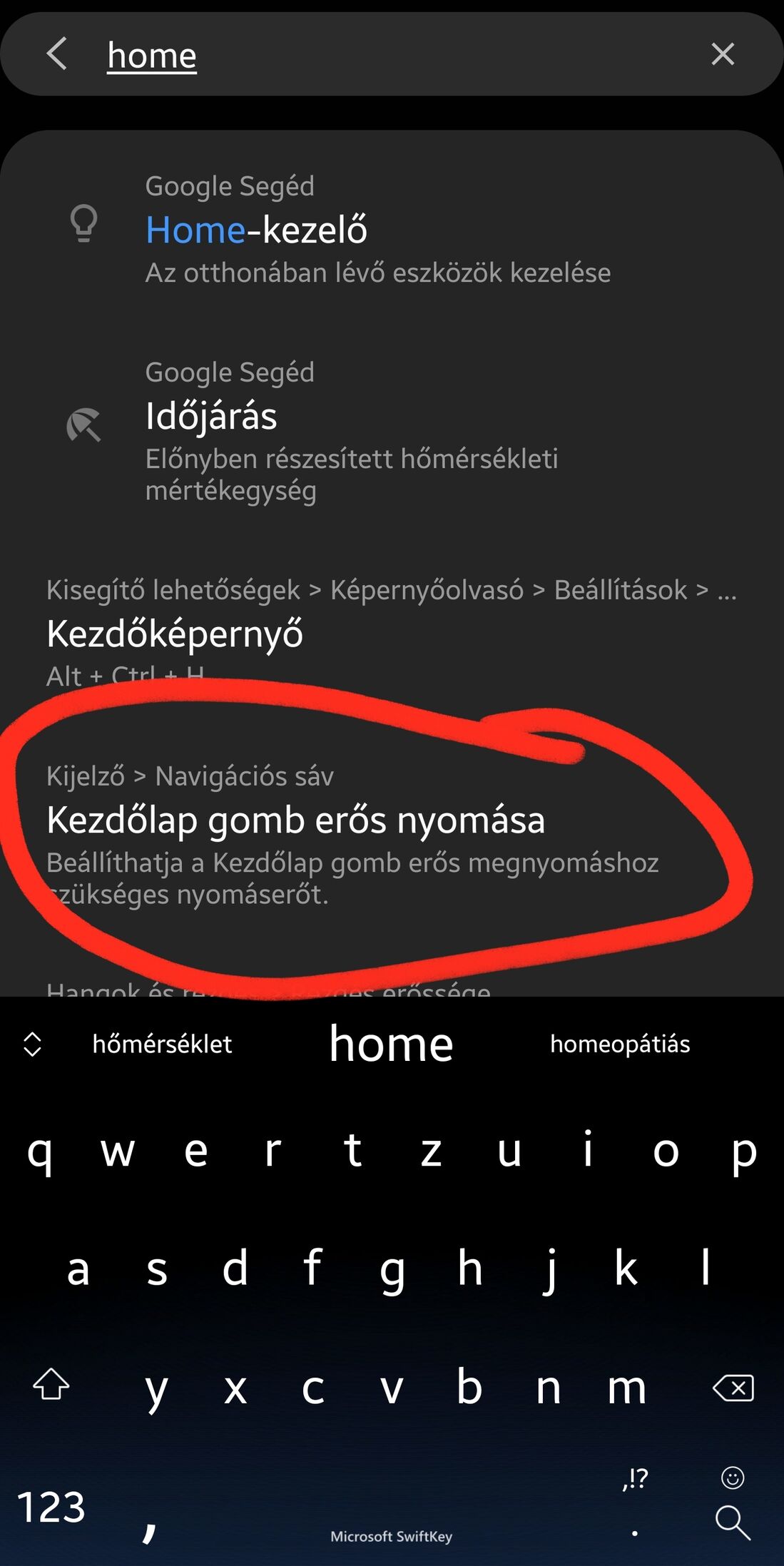Viewport: 784px width, 1566px height.
Task: Tap the magnifier search key on keyboard
Action: 733,1523
